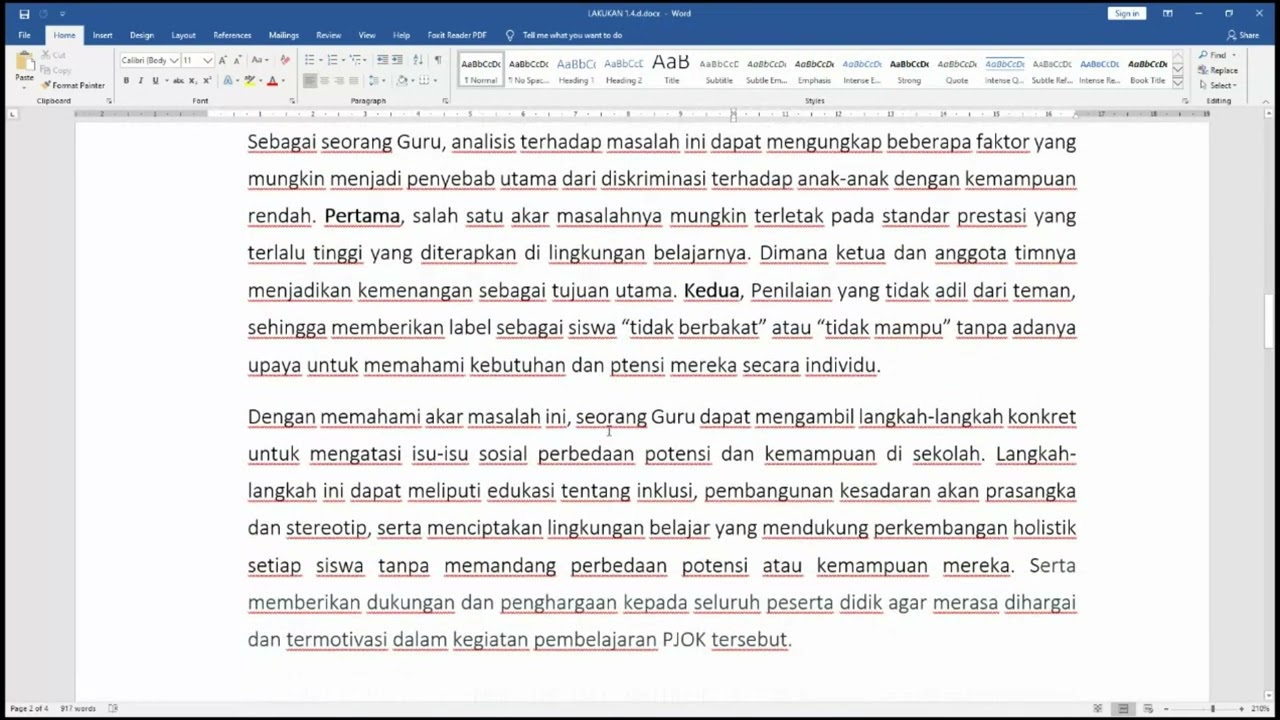Open the Select dropdown in Editing
This screenshot has height=720, width=1280.
[x=1220, y=85]
